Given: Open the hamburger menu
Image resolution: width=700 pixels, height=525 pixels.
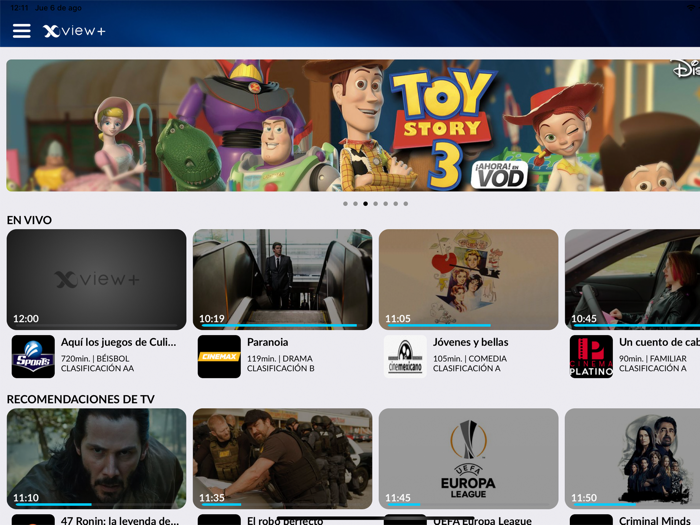Looking at the screenshot, I should (21, 31).
